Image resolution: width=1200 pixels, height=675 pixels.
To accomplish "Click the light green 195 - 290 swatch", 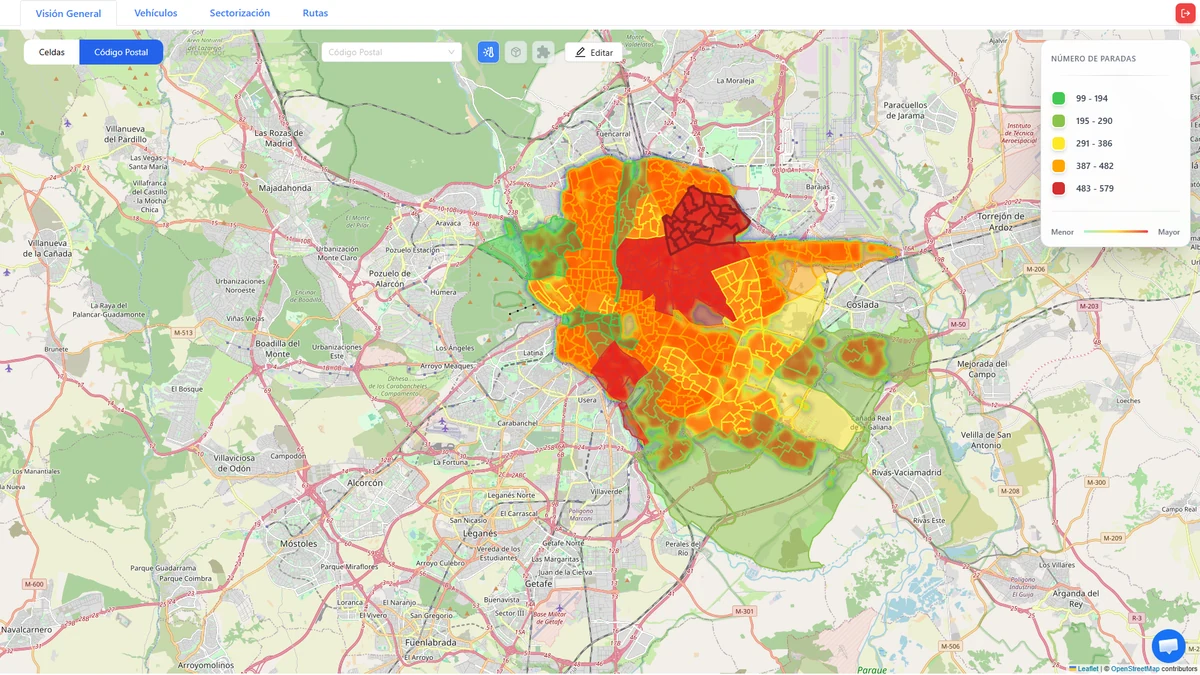I will [x=1058, y=121].
